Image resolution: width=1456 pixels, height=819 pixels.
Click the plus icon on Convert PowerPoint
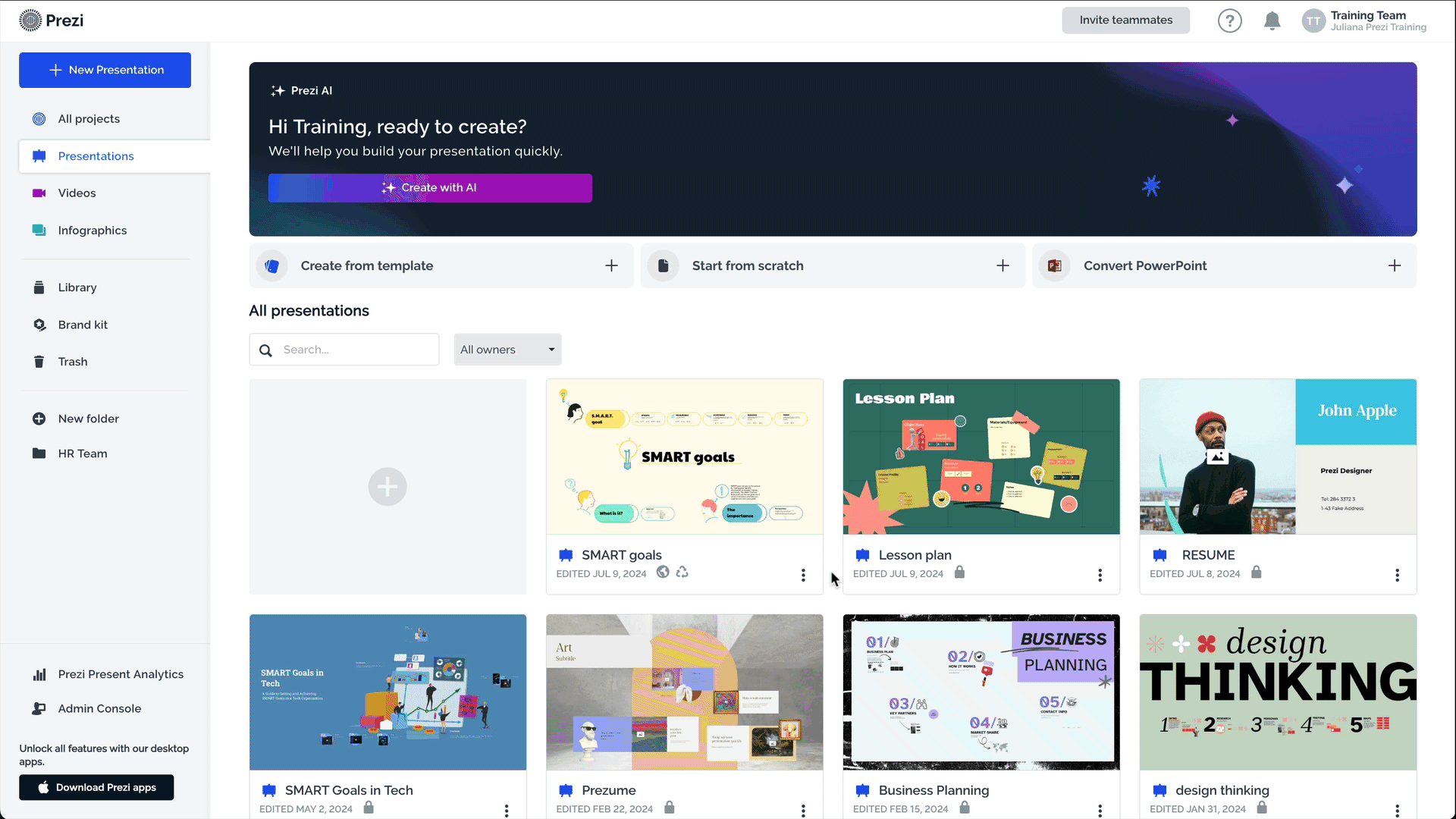(x=1394, y=265)
